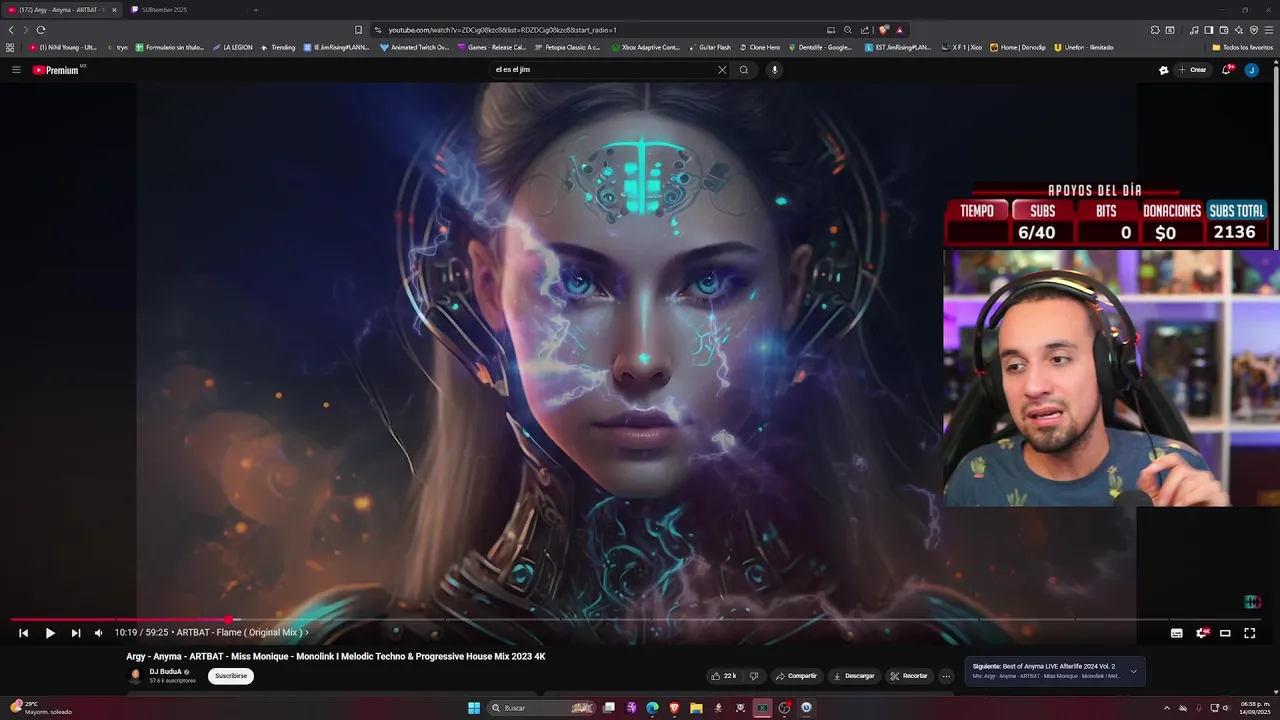1280x720 pixels.
Task: Open Task View on the taskbar
Action: point(608,708)
